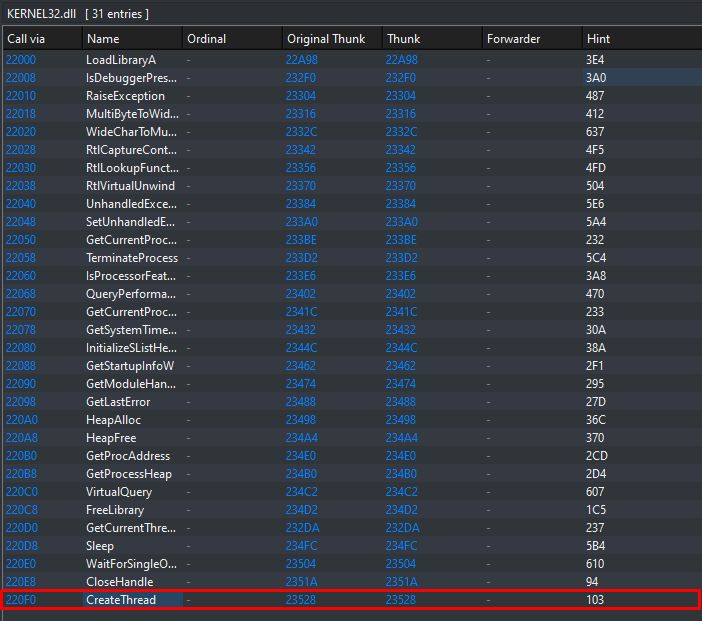The image size is (702, 621).
Task: Open call via address 22000
Action: pyautogui.click(x=21, y=60)
